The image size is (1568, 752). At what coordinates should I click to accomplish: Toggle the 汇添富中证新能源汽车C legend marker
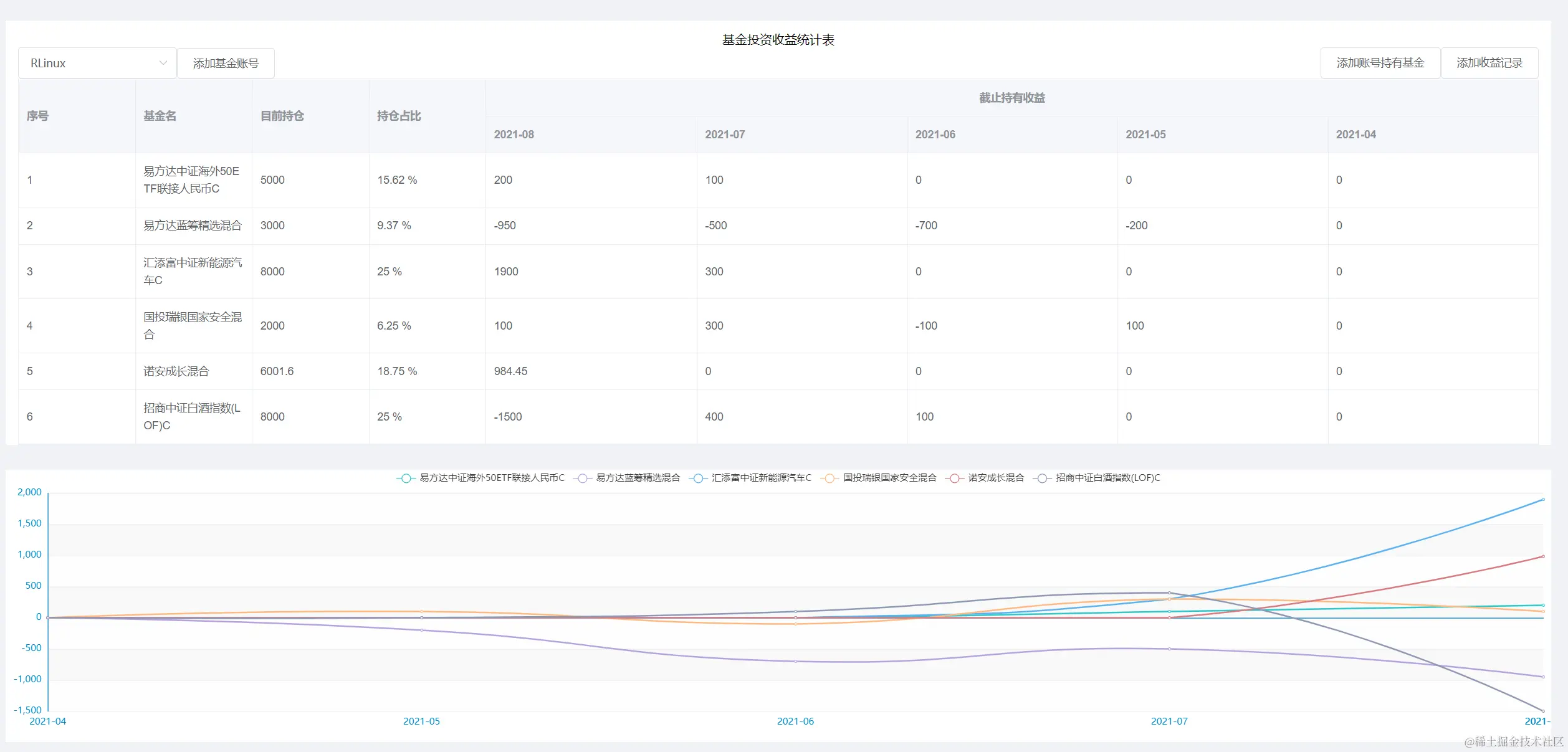pos(698,478)
